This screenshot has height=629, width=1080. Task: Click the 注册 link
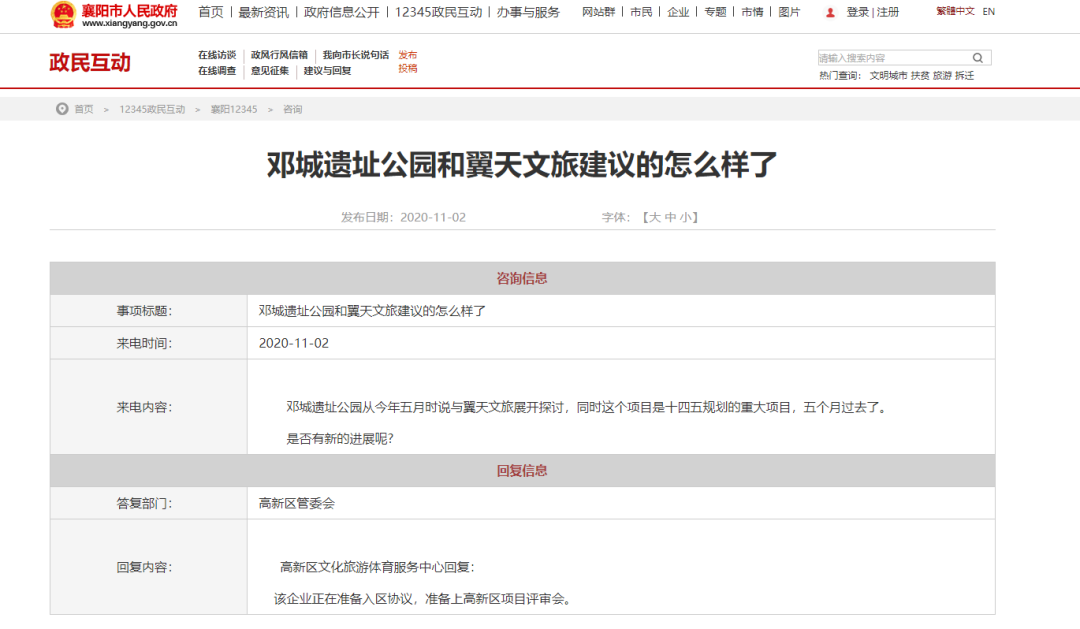(888, 12)
